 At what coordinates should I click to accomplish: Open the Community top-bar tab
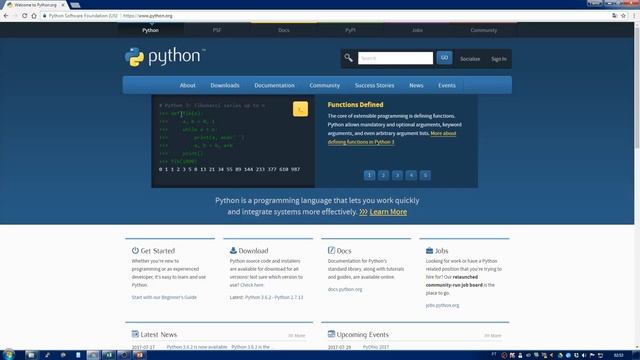[484, 30]
